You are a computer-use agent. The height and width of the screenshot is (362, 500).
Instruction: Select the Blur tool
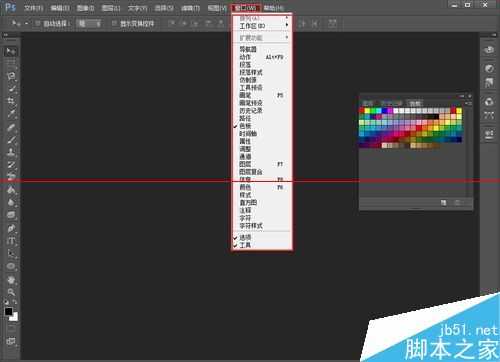coord(11,203)
